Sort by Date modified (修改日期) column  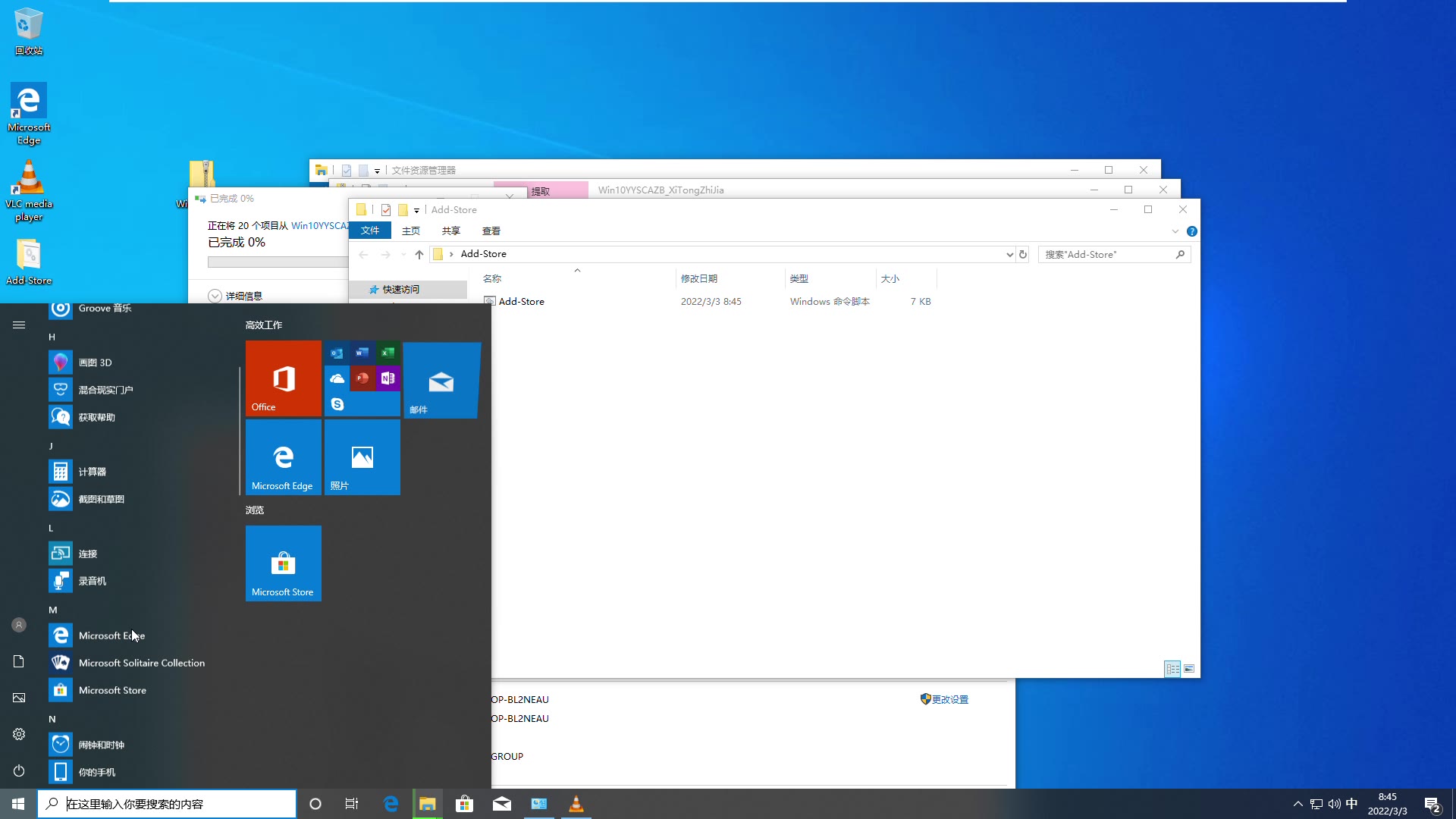point(730,278)
